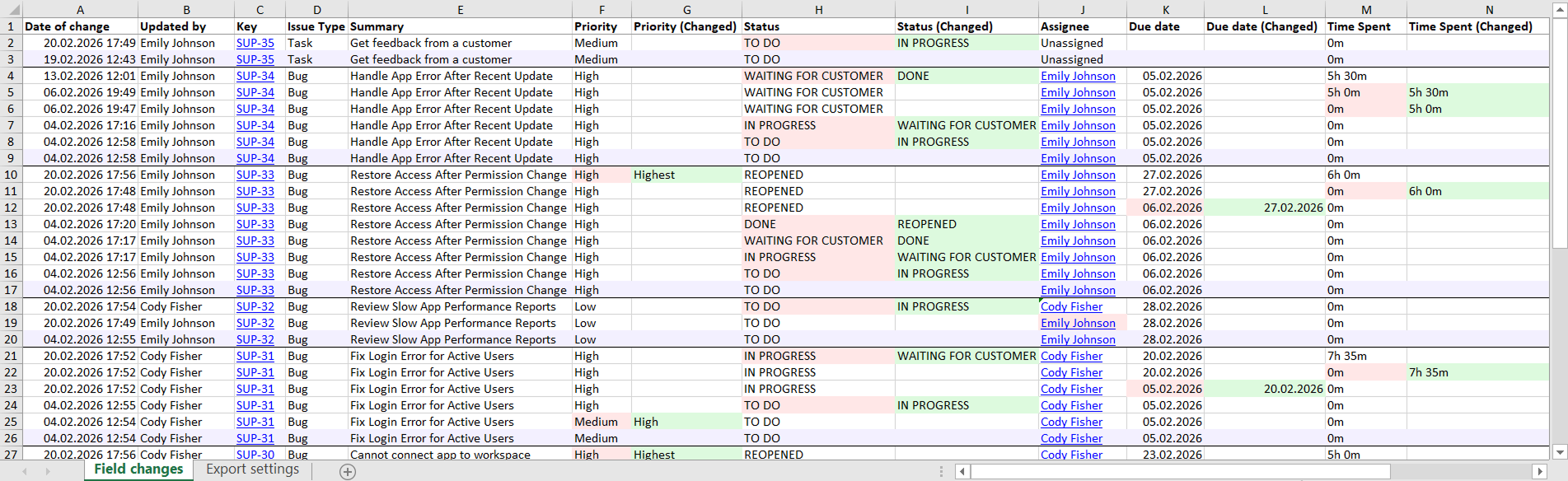
Task: Click the previous sheet navigation arrow
Action: pyautogui.click(x=25, y=471)
